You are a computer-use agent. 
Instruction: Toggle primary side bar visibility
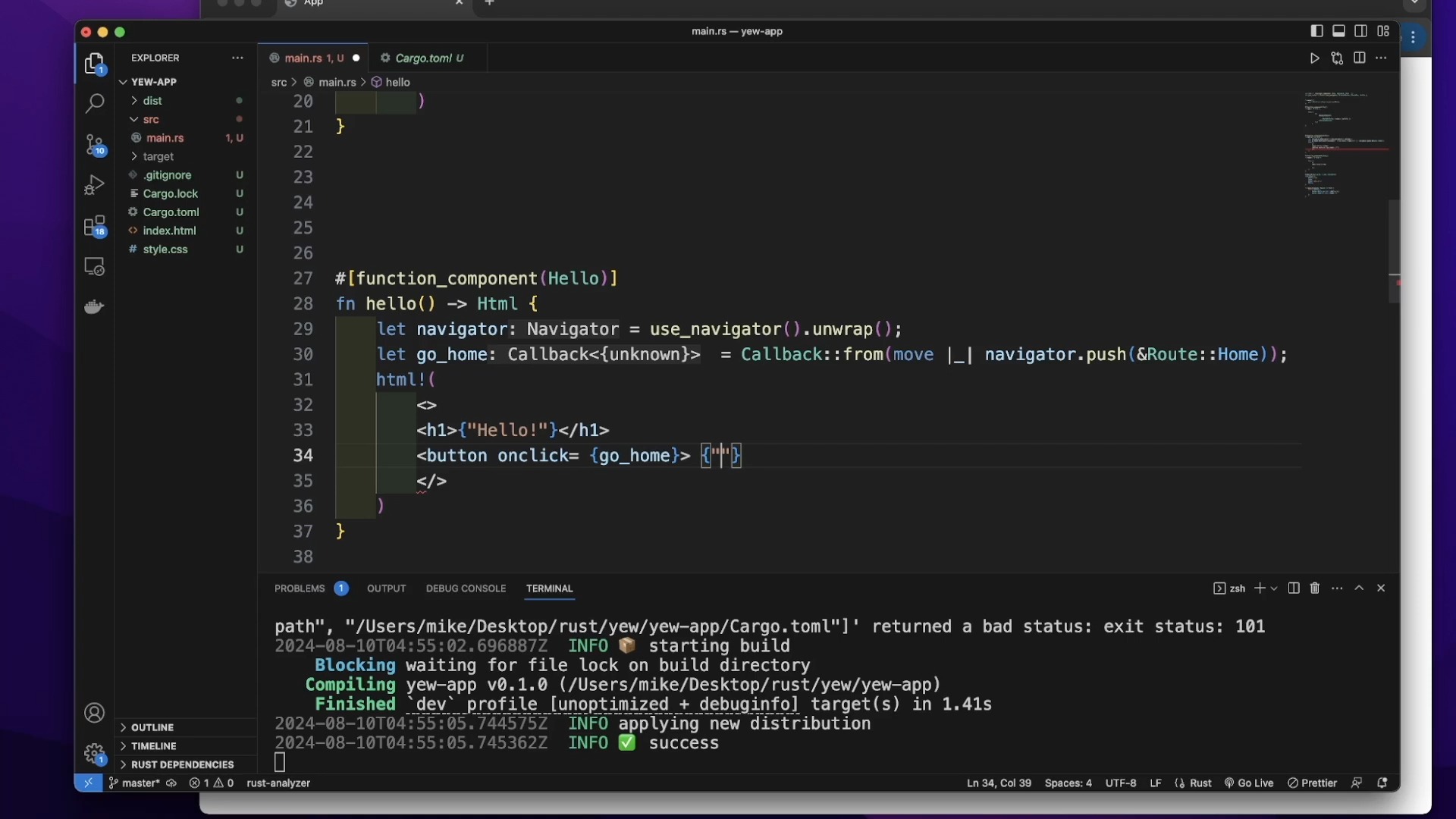pos(1316,31)
